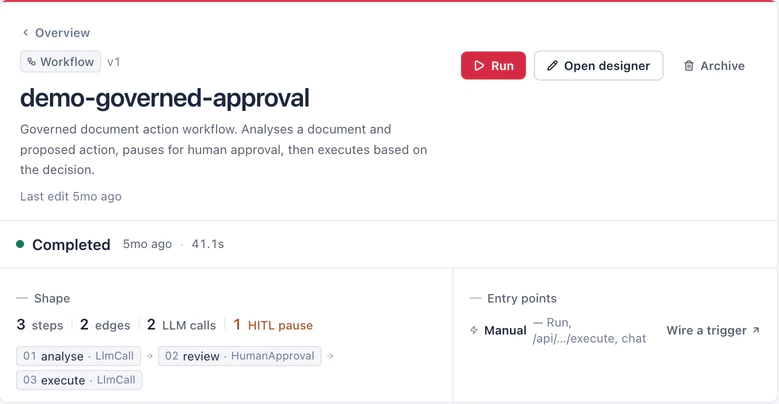Viewport: 779px width, 404px height.
Task: Click arrow between analyse and review
Action: [x=150, y=356]
